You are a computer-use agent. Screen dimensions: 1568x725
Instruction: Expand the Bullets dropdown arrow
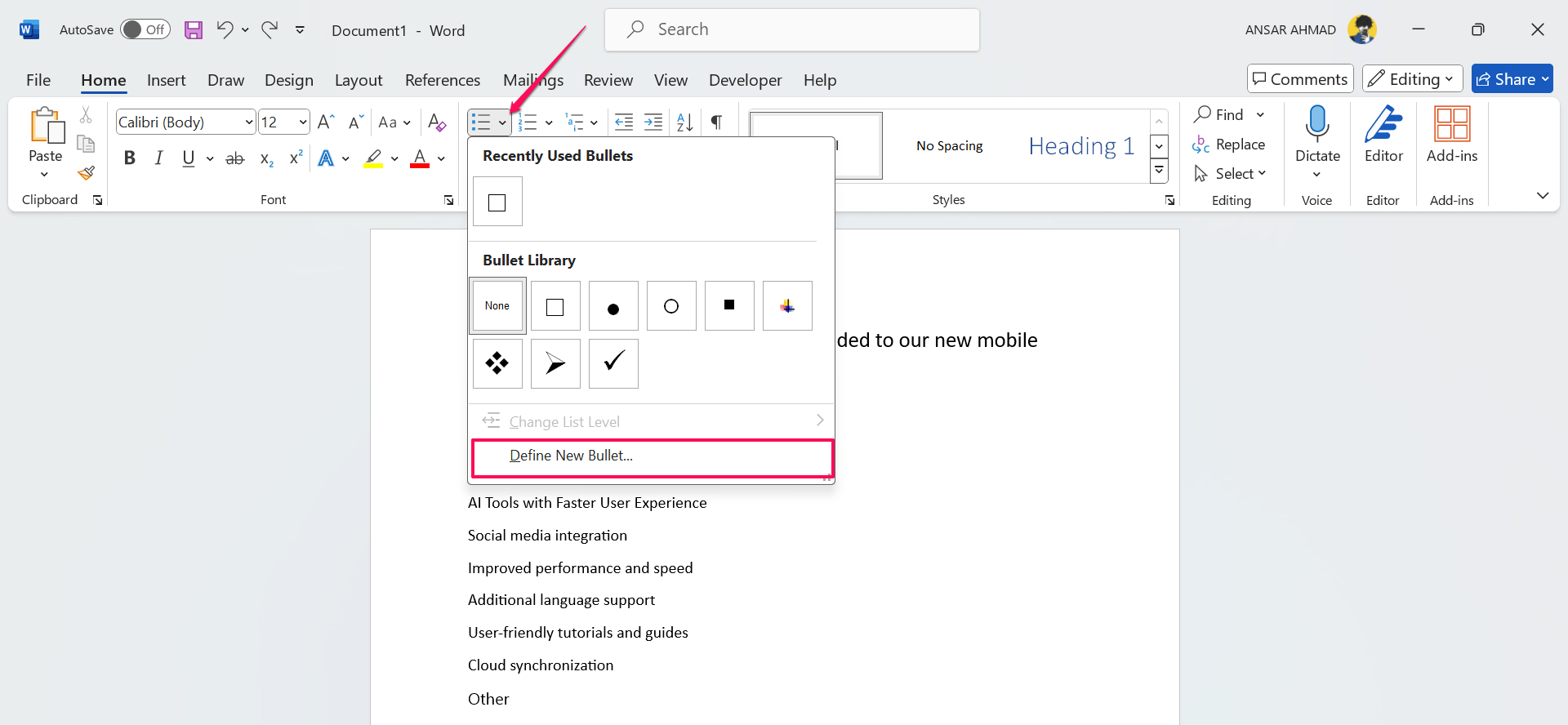502,123
